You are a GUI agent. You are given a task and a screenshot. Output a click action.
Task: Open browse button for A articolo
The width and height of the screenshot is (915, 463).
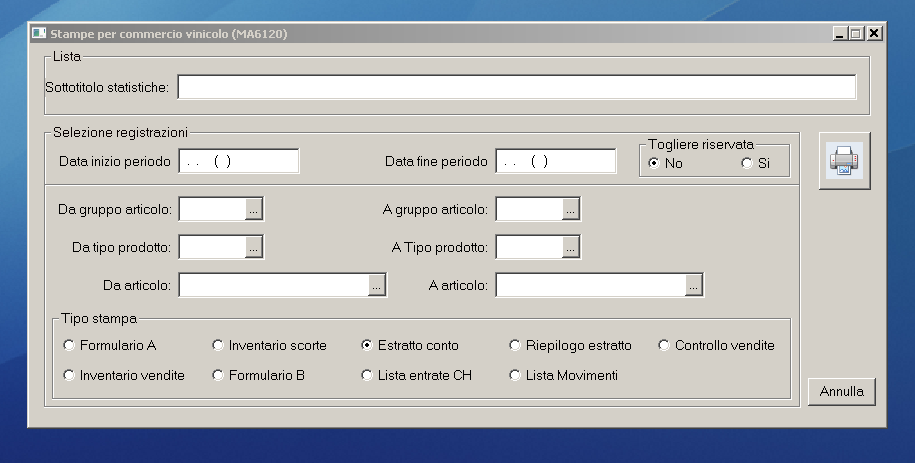pyautogui.click(x=694, y=286)
